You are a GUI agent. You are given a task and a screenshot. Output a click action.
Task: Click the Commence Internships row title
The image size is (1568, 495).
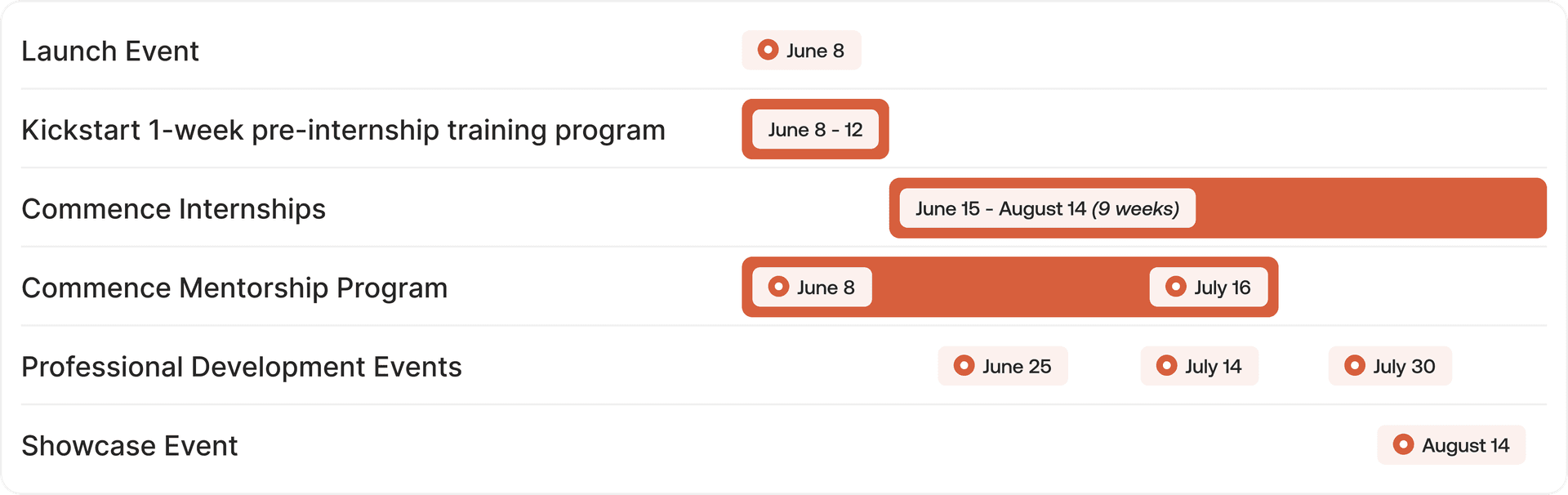173,209
